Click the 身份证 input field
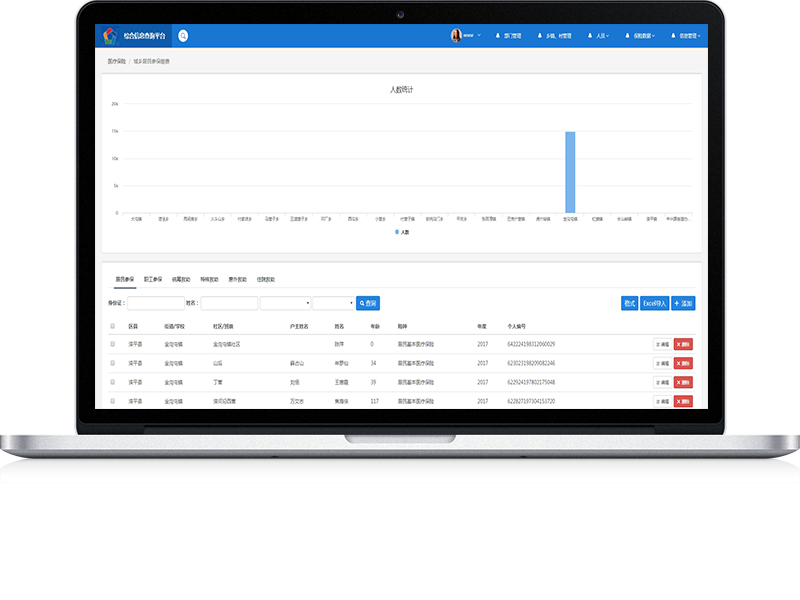The image size is (800, 600). 155,303
